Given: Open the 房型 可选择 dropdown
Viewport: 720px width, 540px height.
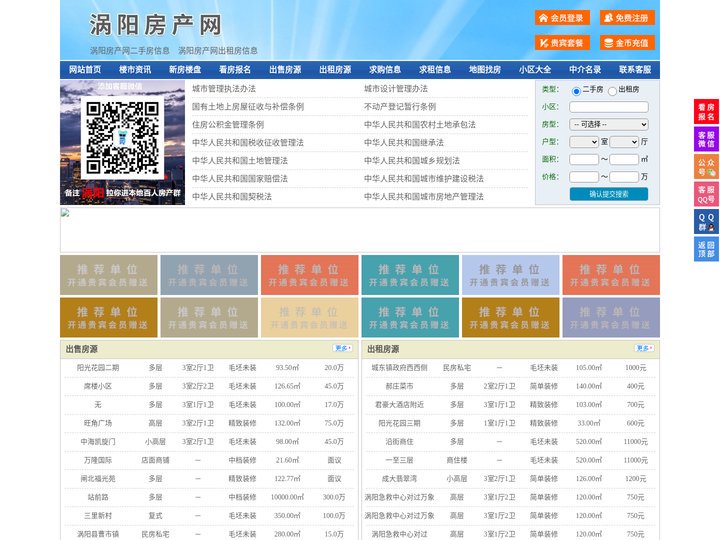Looking at the screenshot, I should (609, 124).
